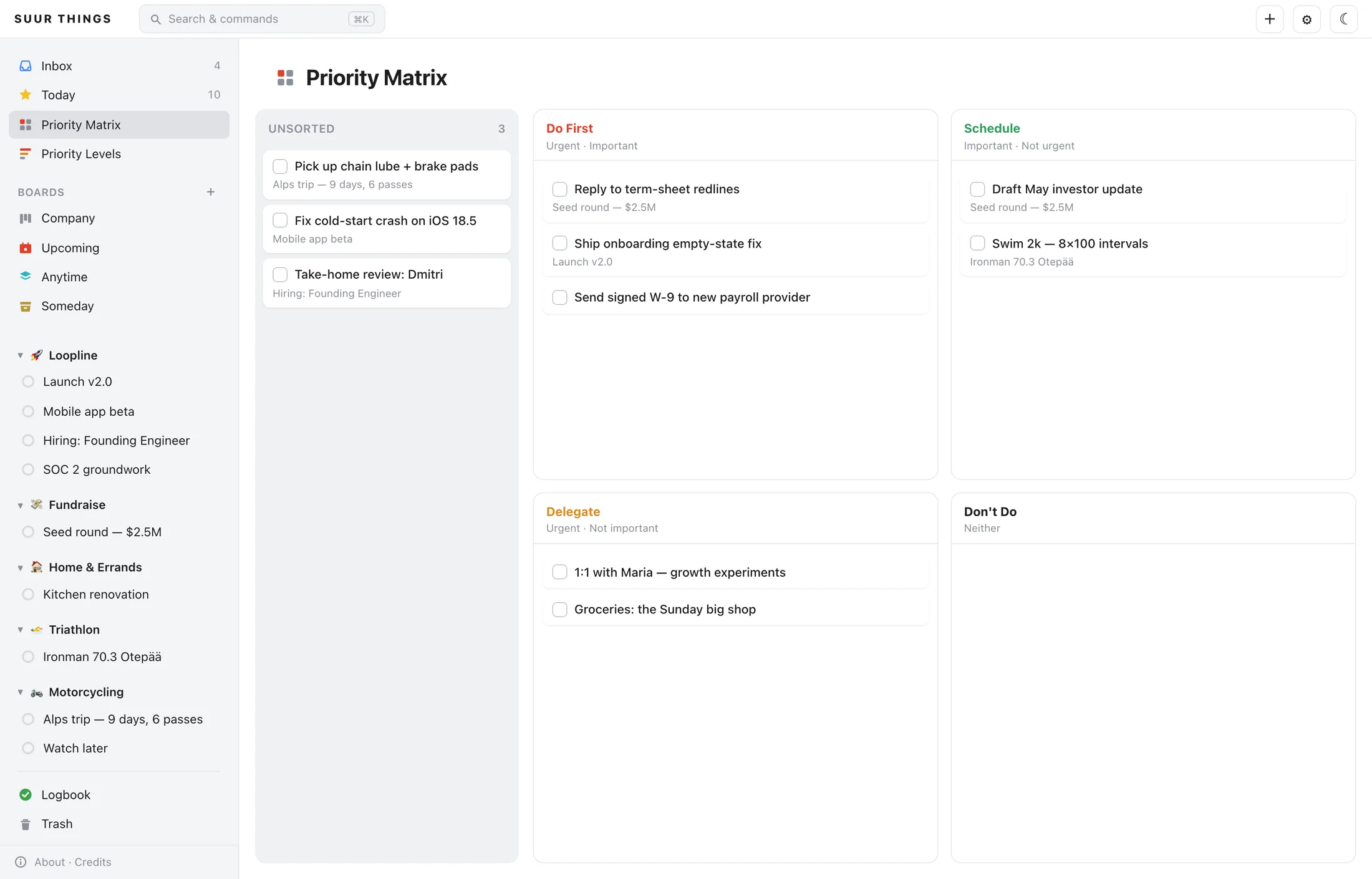Open settings with the gear icon
The image size is (1372, 879).
1307,19
